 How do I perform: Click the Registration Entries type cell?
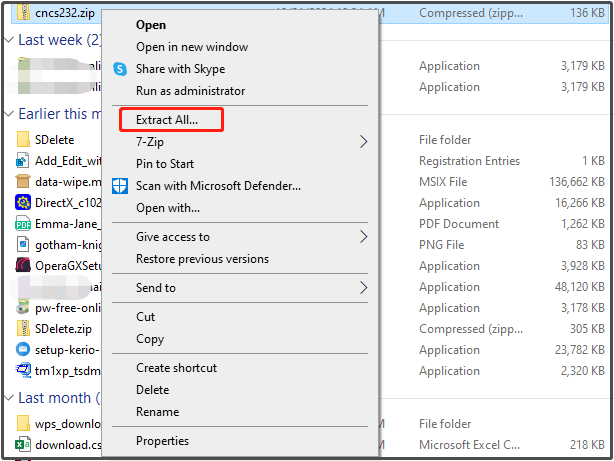470,161
